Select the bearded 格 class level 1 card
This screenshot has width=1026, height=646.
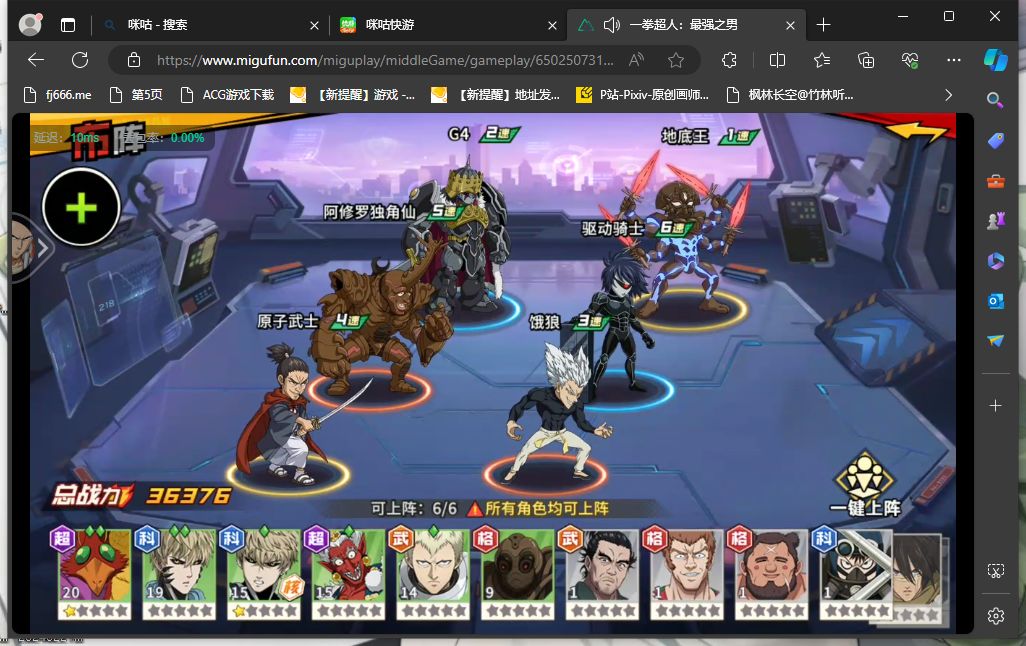click(771, 575)
